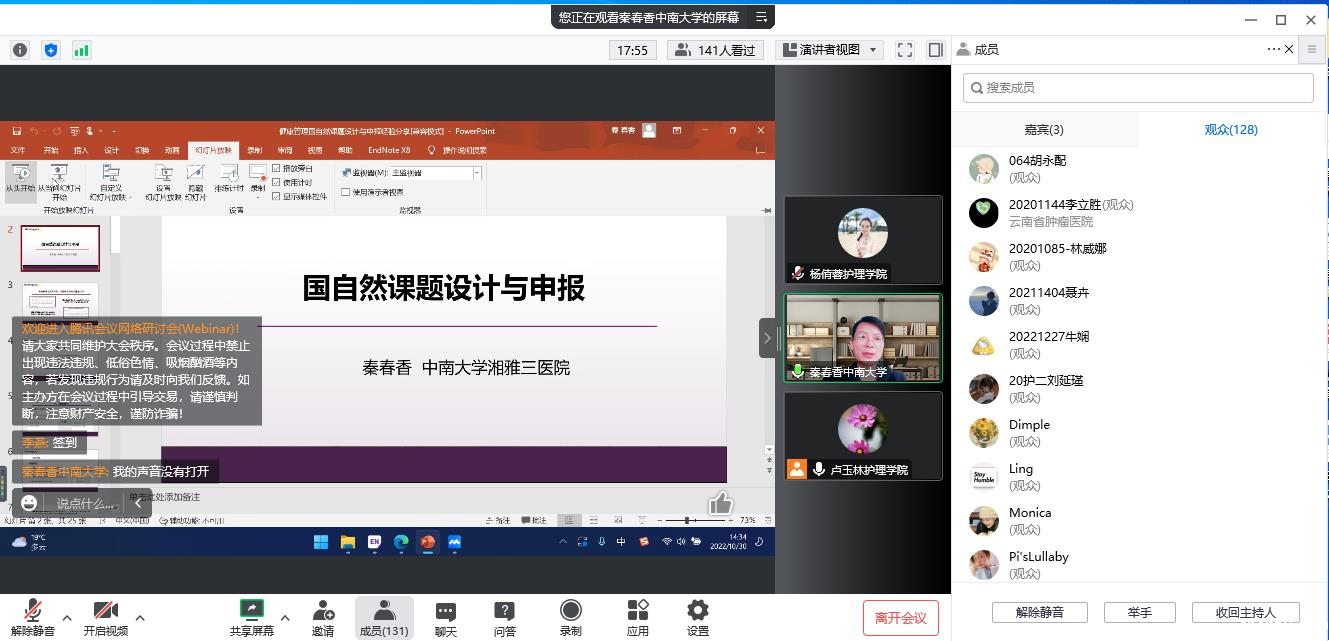Open the 问答 Q&A panel
The height and width of the screenshot is (641, 1329).
(505, 617)
